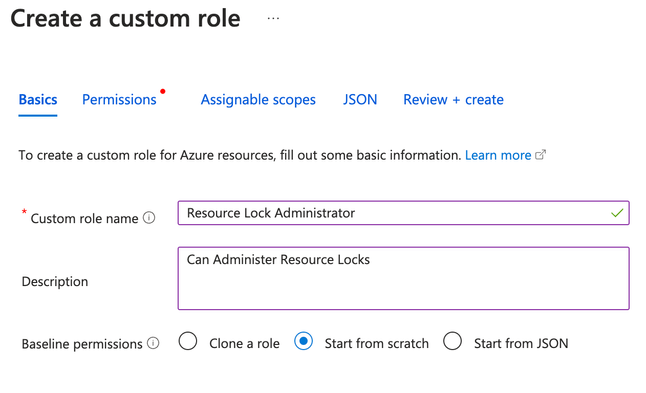Focus the Description text area
Image resolution: width=646 pixels, height=393 pixels.
click(403, 278)
